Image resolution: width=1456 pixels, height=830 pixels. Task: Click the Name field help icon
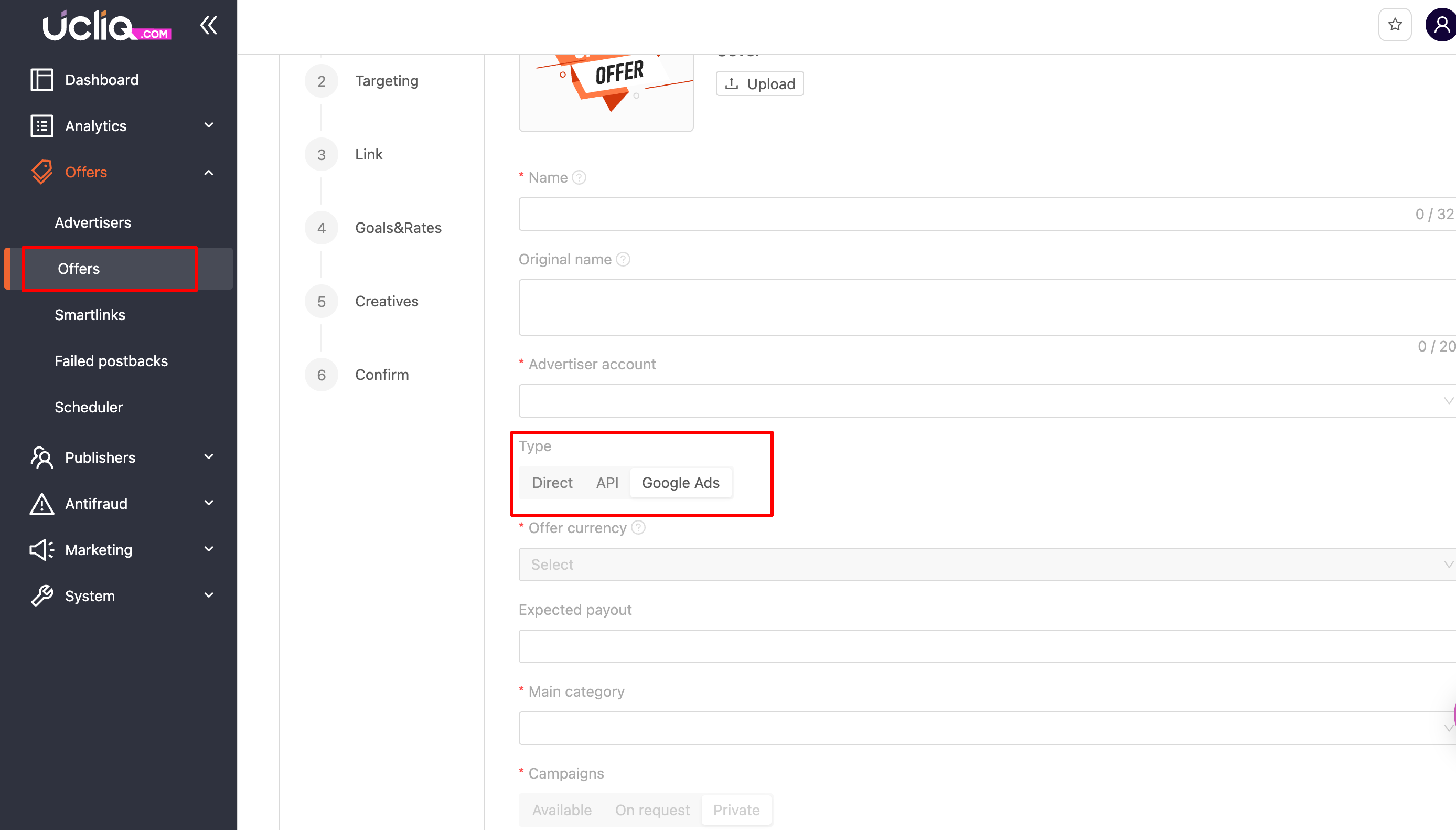tap(579, 177)
